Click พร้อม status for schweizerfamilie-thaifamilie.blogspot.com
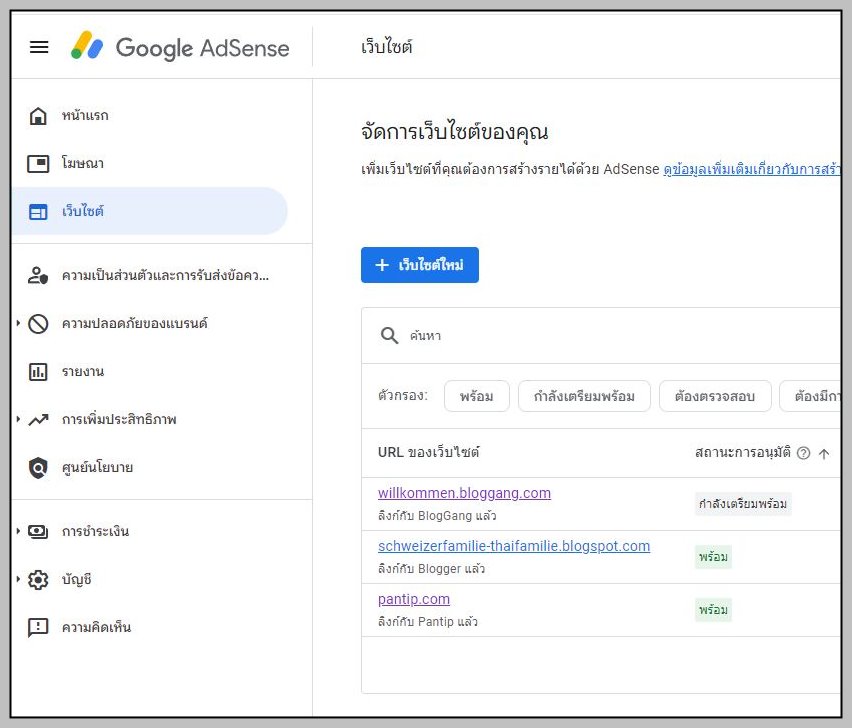This screenshot has height=728, width=852. click(x=713, y=557)
